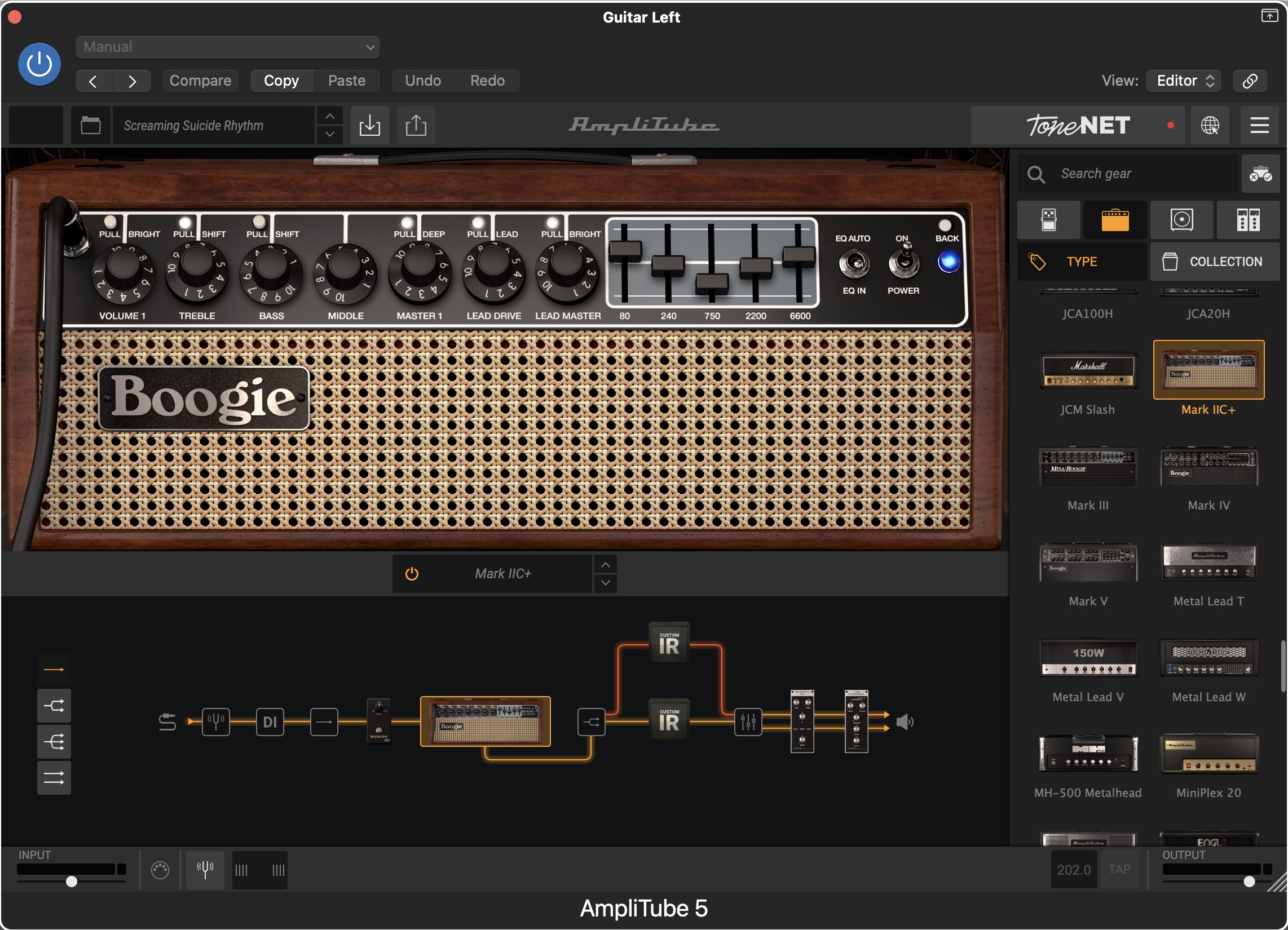Toggle the plugin power bypass button
The height and width of the screenshot is (930, 1288).
click(39, 64)
